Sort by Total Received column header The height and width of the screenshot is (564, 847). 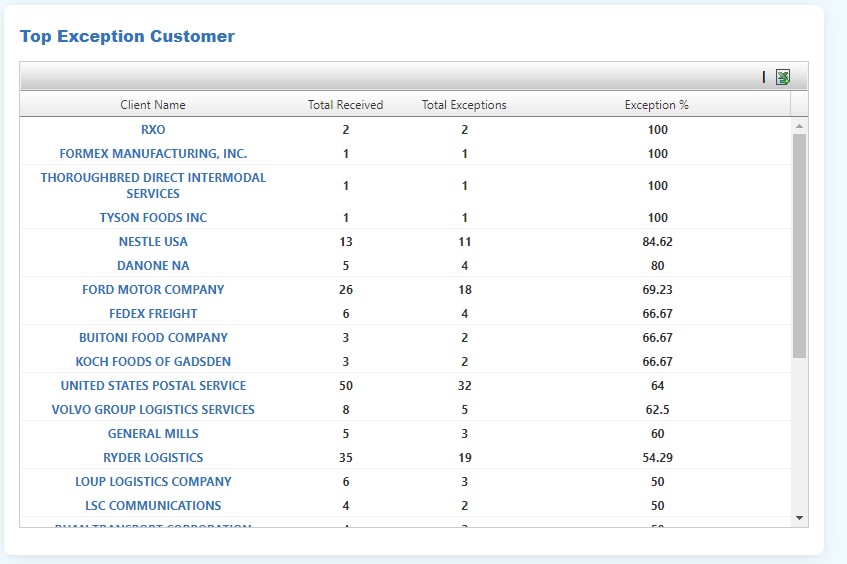[346, 105]
